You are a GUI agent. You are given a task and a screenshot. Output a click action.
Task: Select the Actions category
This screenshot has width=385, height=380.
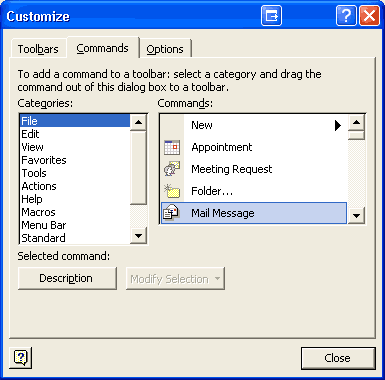coord(75,186)
